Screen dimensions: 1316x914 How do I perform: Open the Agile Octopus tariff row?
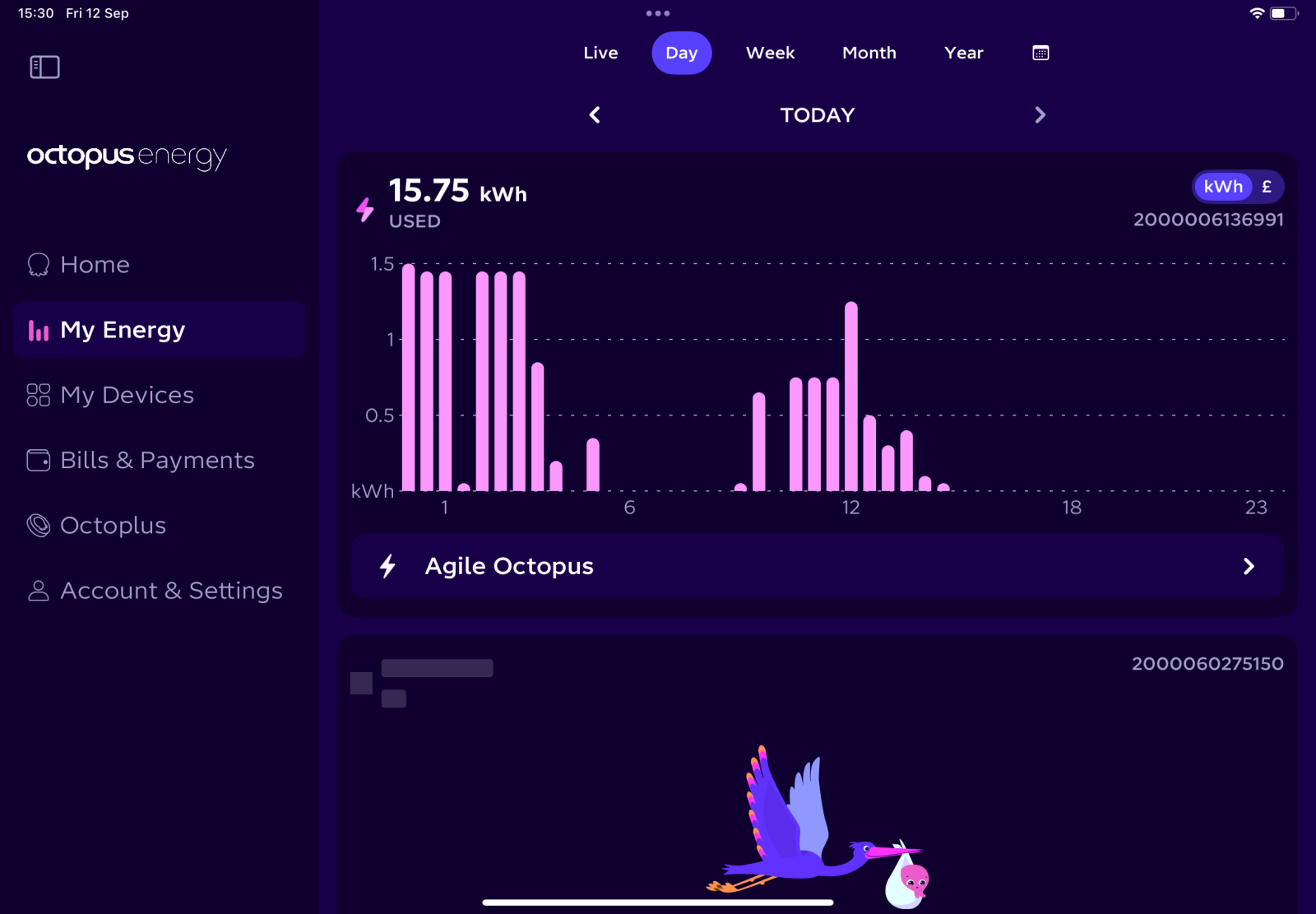coord(818,566)
